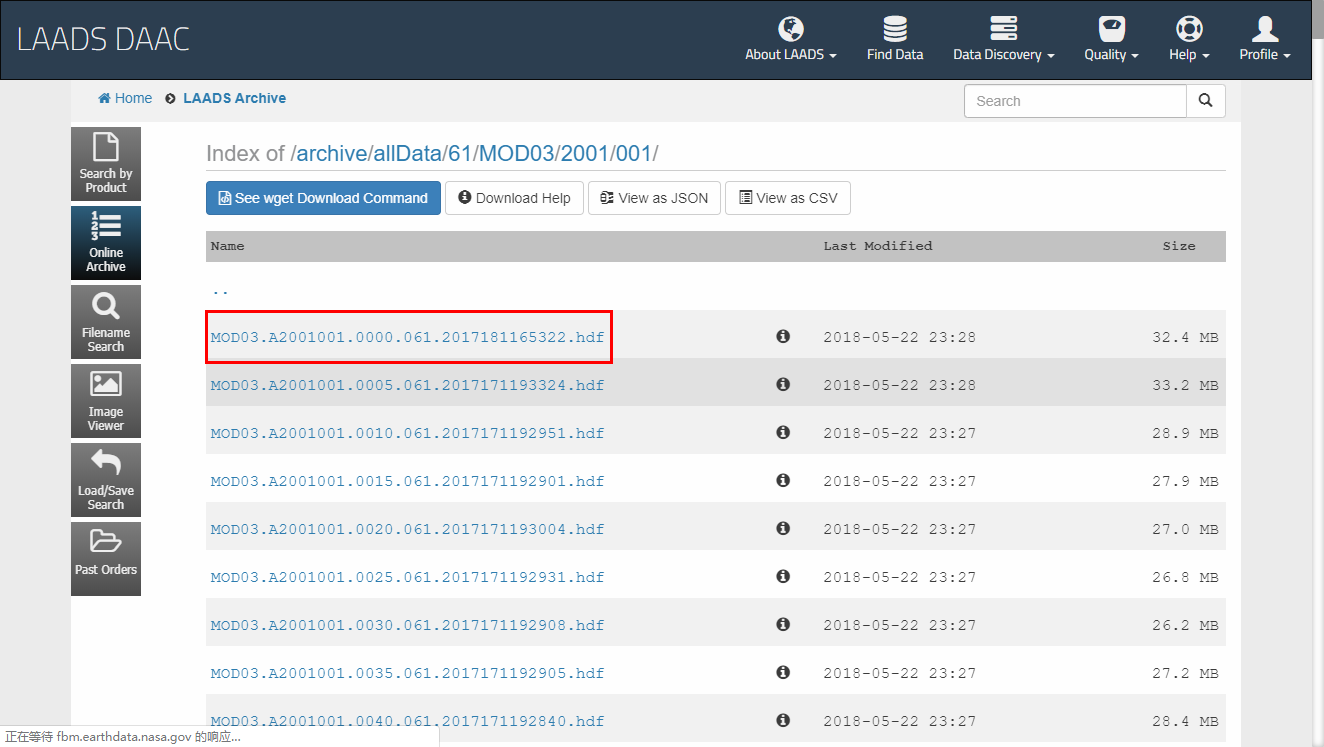Show info for the 0010 file row
Screen dimensions: 1324x747
coord(783,432)
